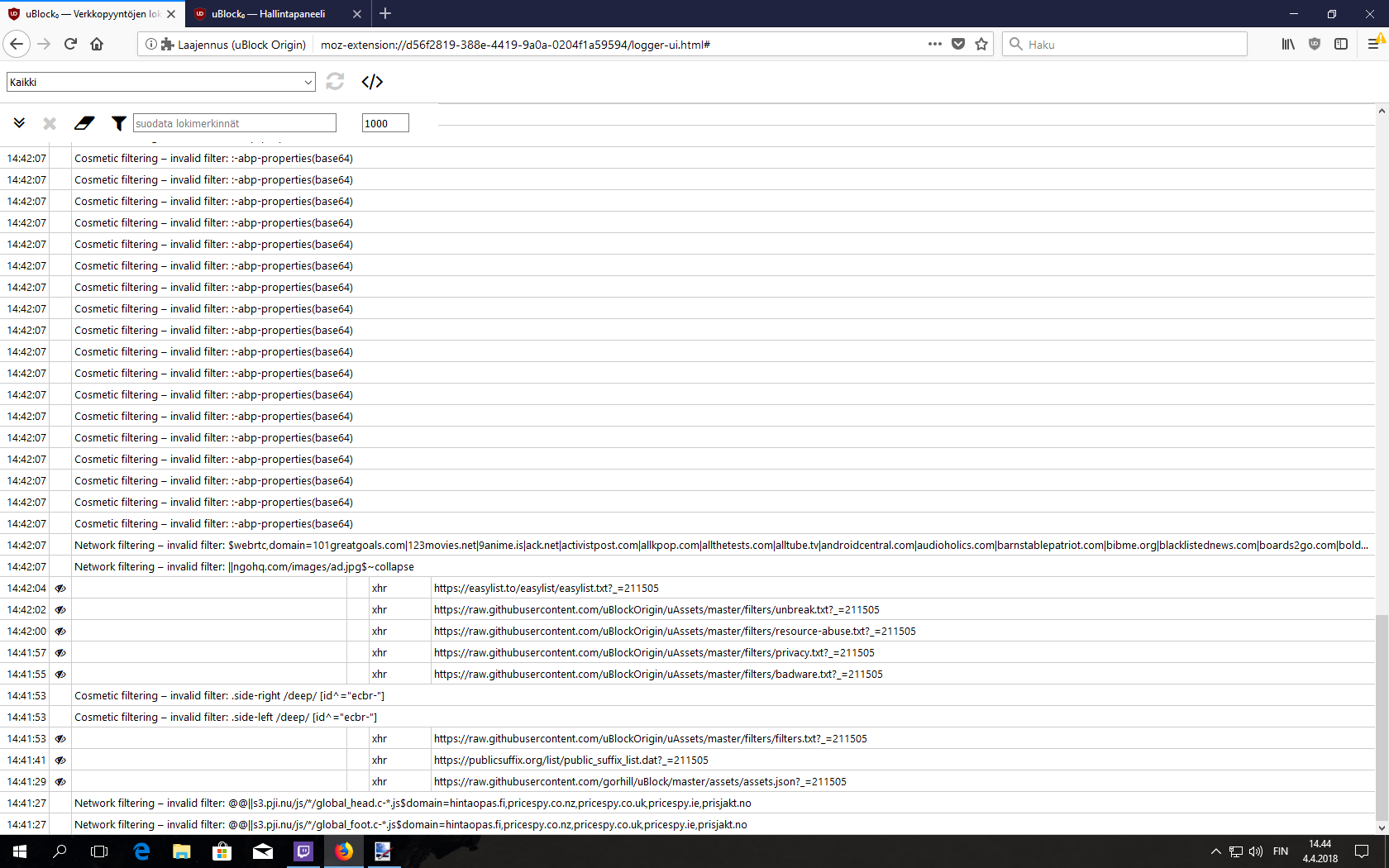Click the "suodata lokimerkinnät" filter field
Image resolution: width=1389 pixels, height=868 pixels.
[234, 122]
